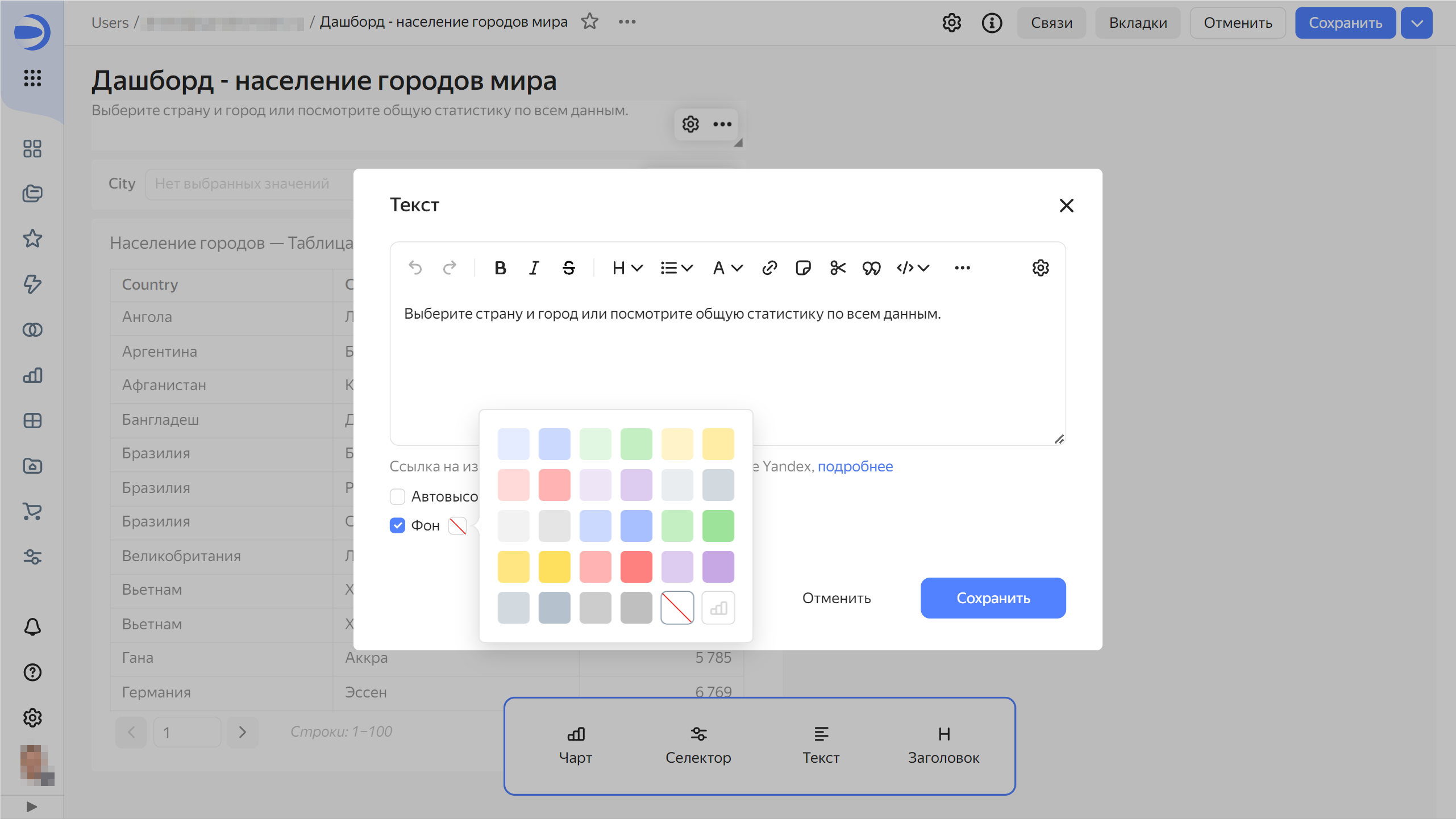Screen dimensions: 1456x819
Task: Apply strikethrough formatting
Action: 568,268
